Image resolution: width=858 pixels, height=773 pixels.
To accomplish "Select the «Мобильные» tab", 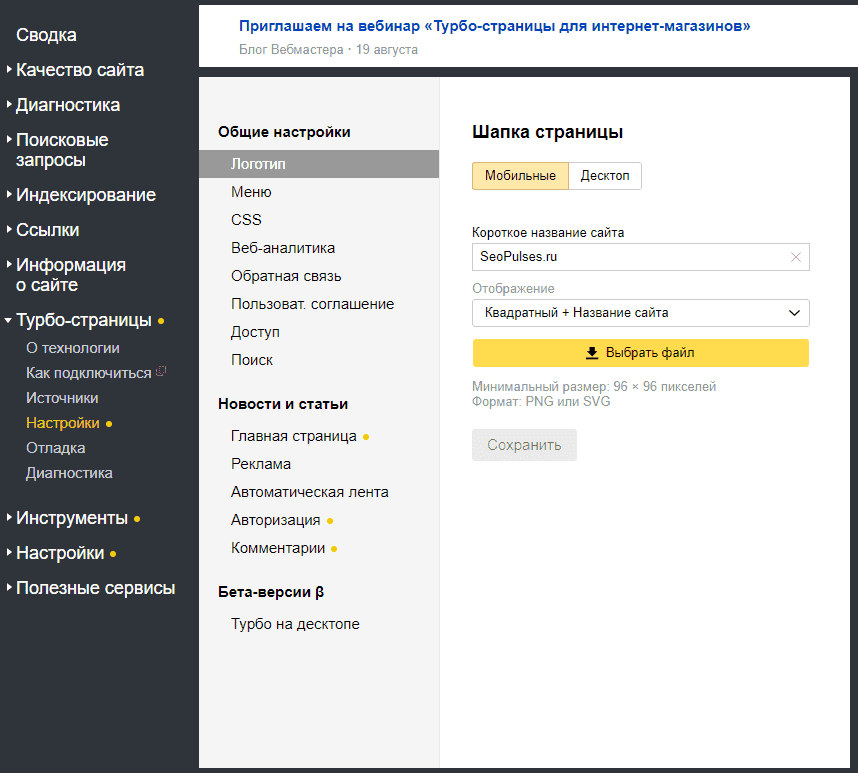I will point(521,175).
